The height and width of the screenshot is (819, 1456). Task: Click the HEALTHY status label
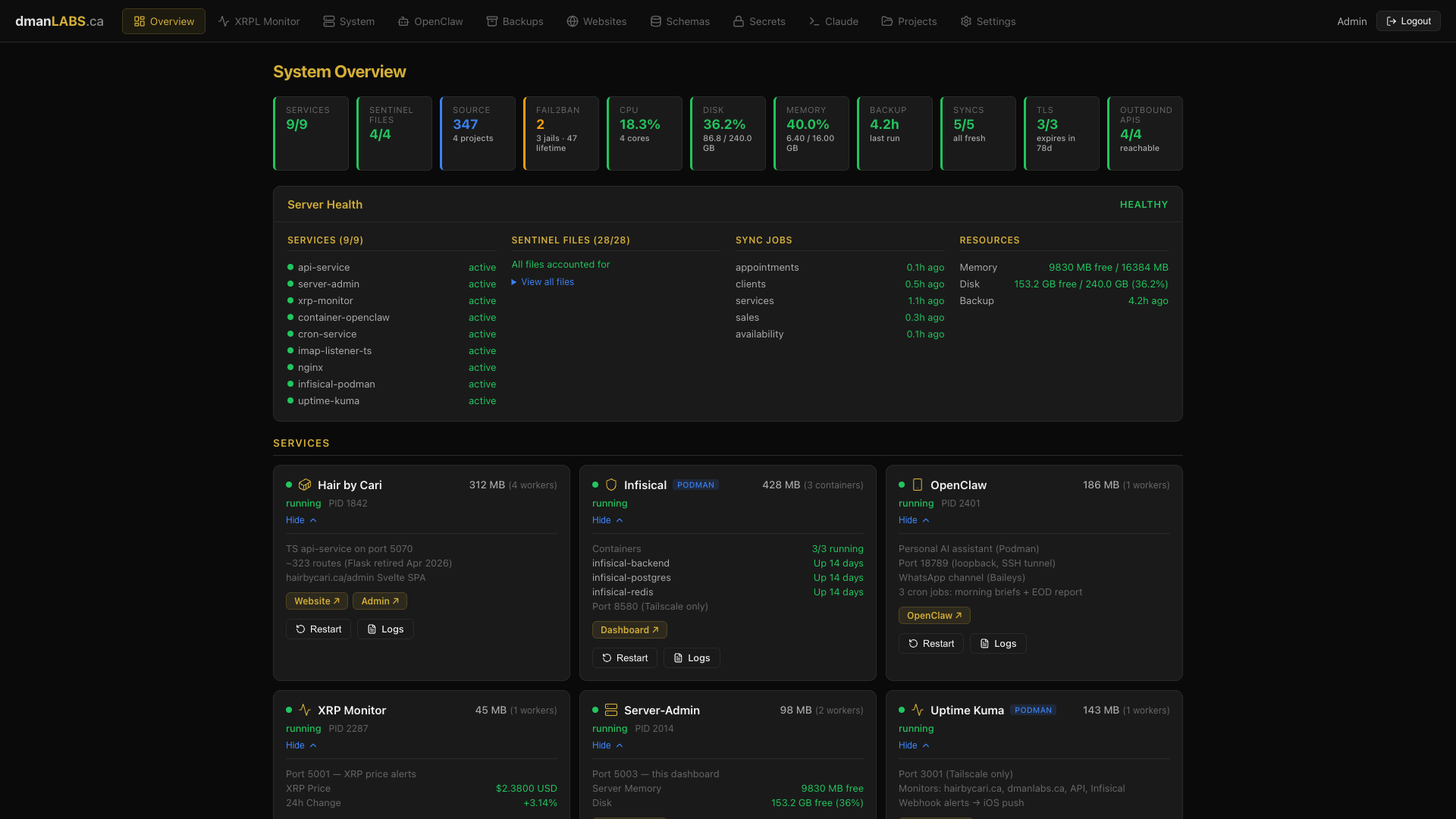coord(1144,205)
